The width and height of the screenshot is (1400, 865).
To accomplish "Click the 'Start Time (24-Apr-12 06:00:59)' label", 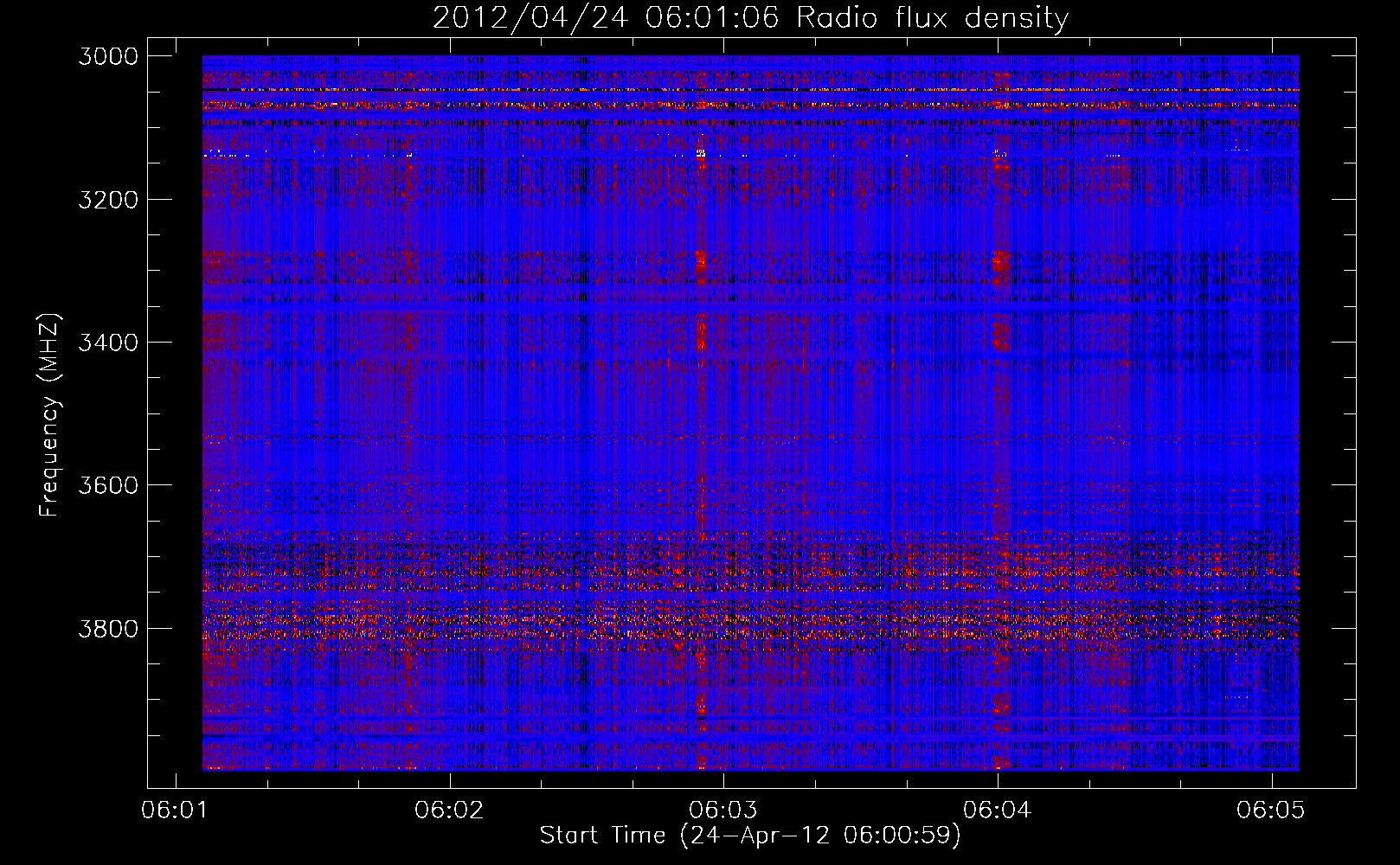I will (x=750, y=836).
